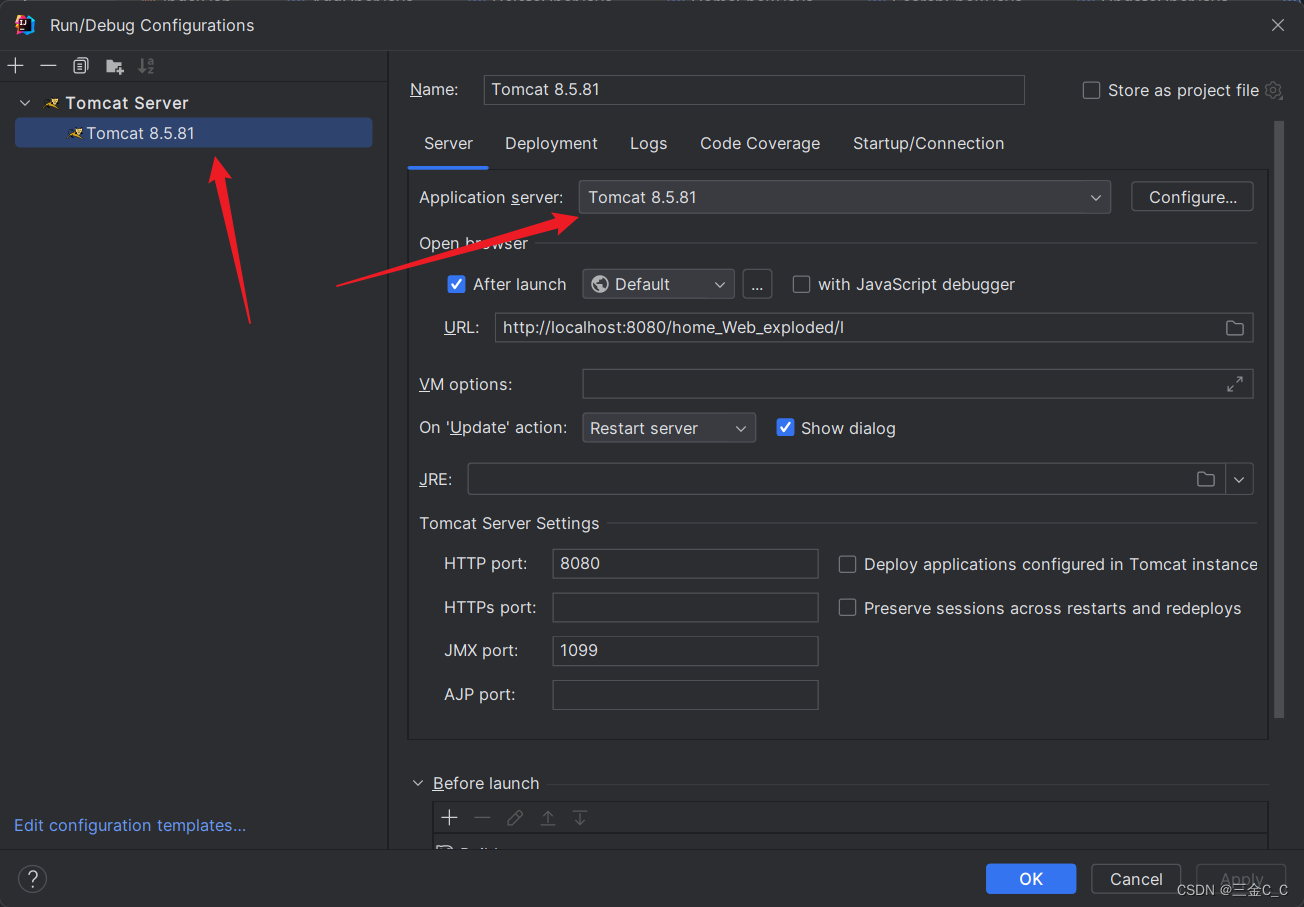Image resolution: width=1304 pixels, height=907 pixels.
Task: Switch to the Code Coverage tab
Action: tap(760, 144)
